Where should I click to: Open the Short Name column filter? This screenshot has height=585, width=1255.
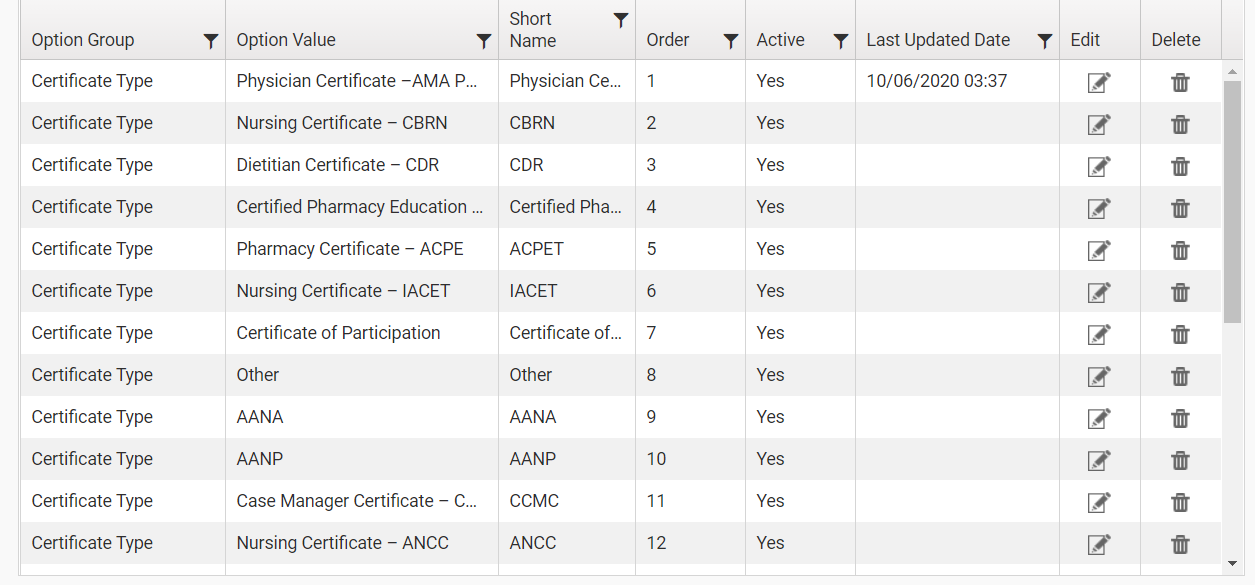pos(621,20)
